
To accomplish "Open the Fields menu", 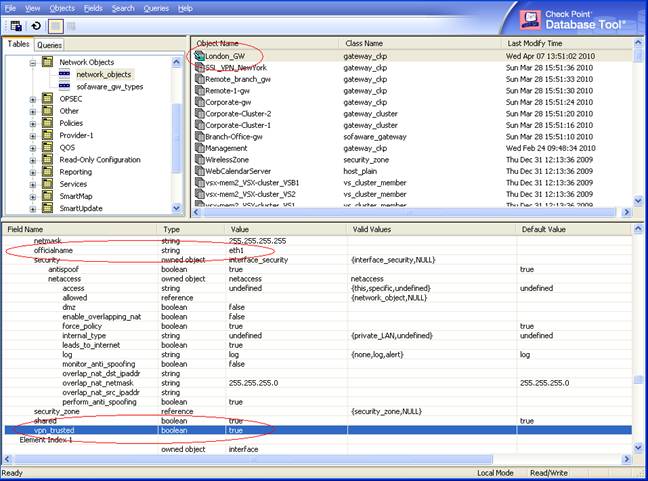I will [x=93, y=8].
